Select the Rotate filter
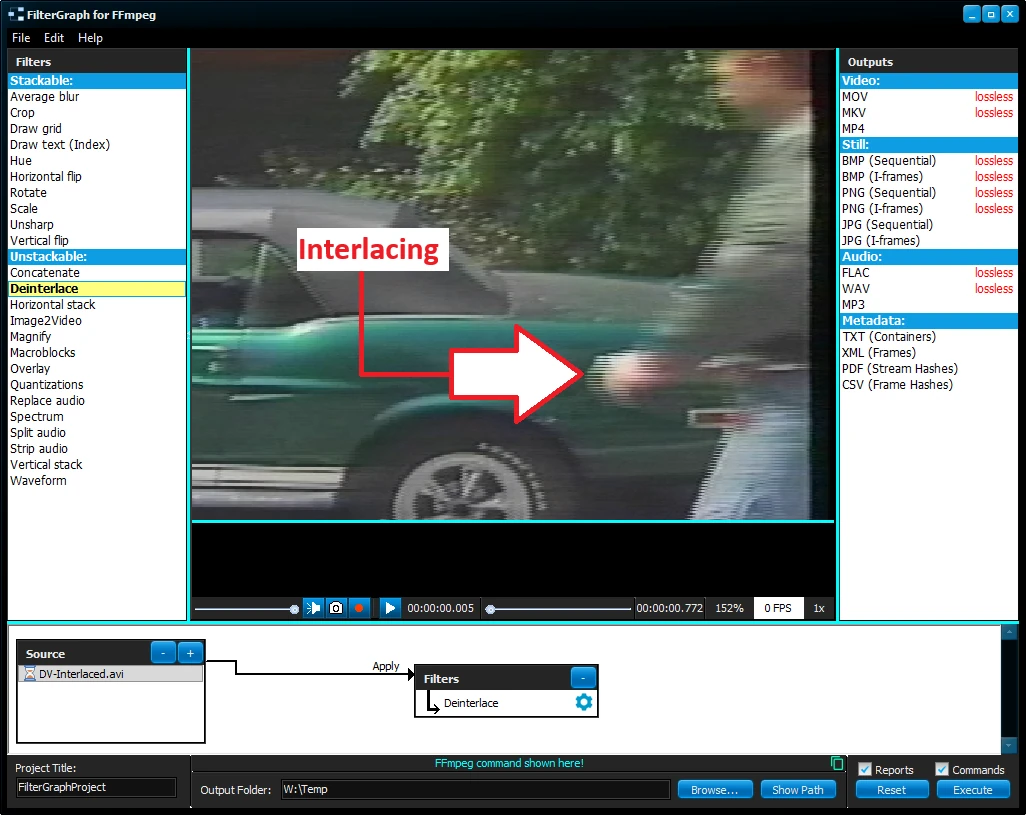 (x=97, y=193)
